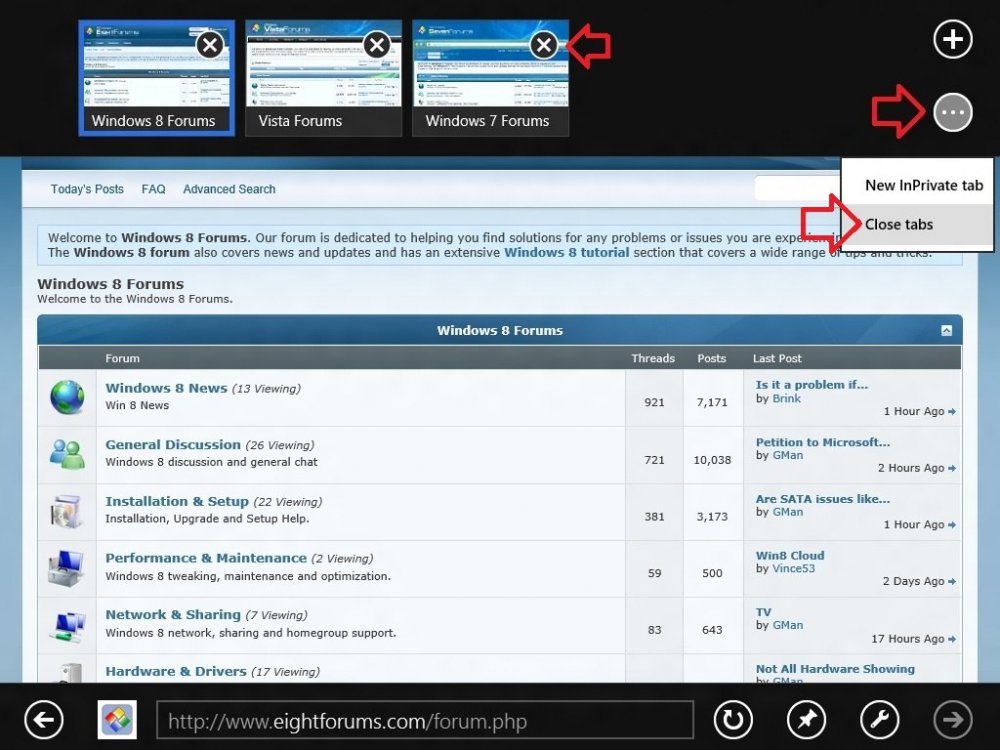This screenshot has width=1000, height=750.
Task: Close the Windows 8 Forums tab thumbnail
Action: 210,45
